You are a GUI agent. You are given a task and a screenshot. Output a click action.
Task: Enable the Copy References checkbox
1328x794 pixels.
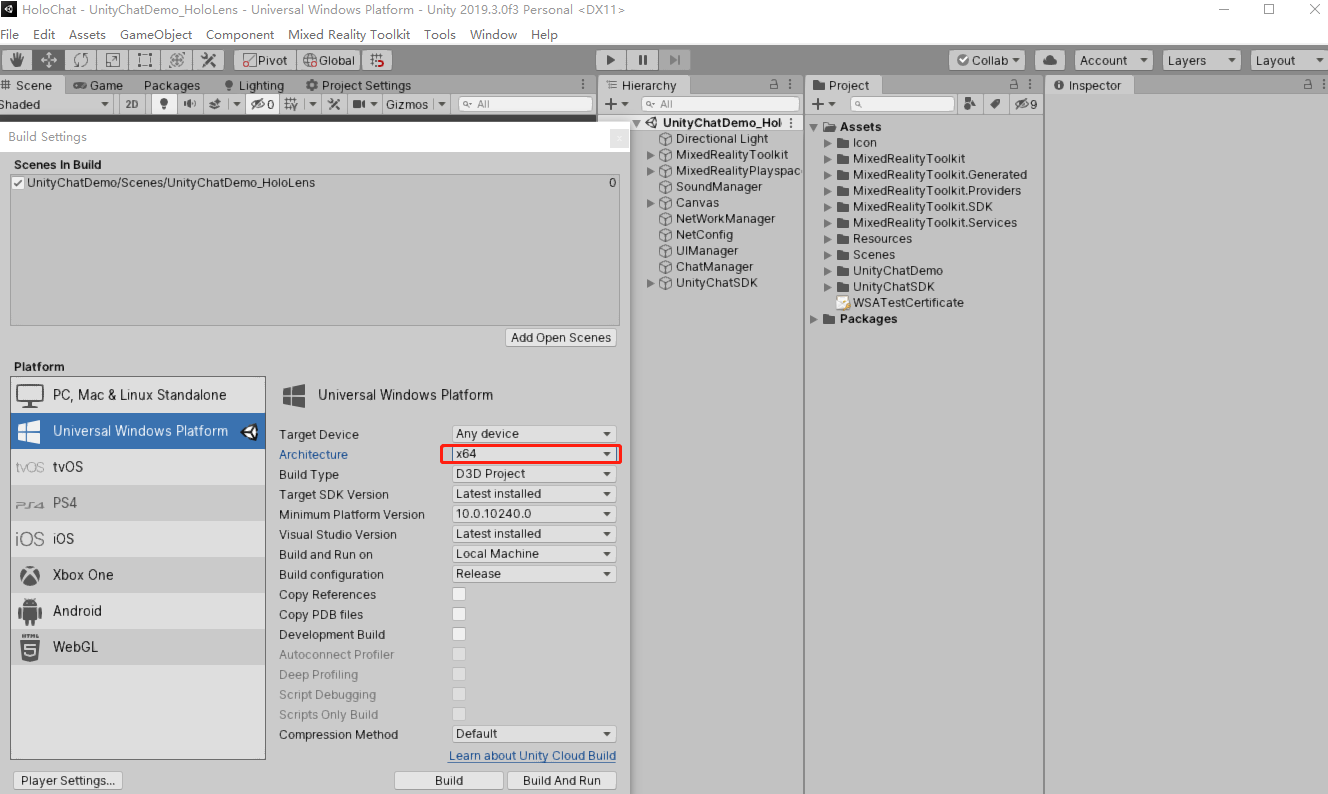(x=459, y=594)
